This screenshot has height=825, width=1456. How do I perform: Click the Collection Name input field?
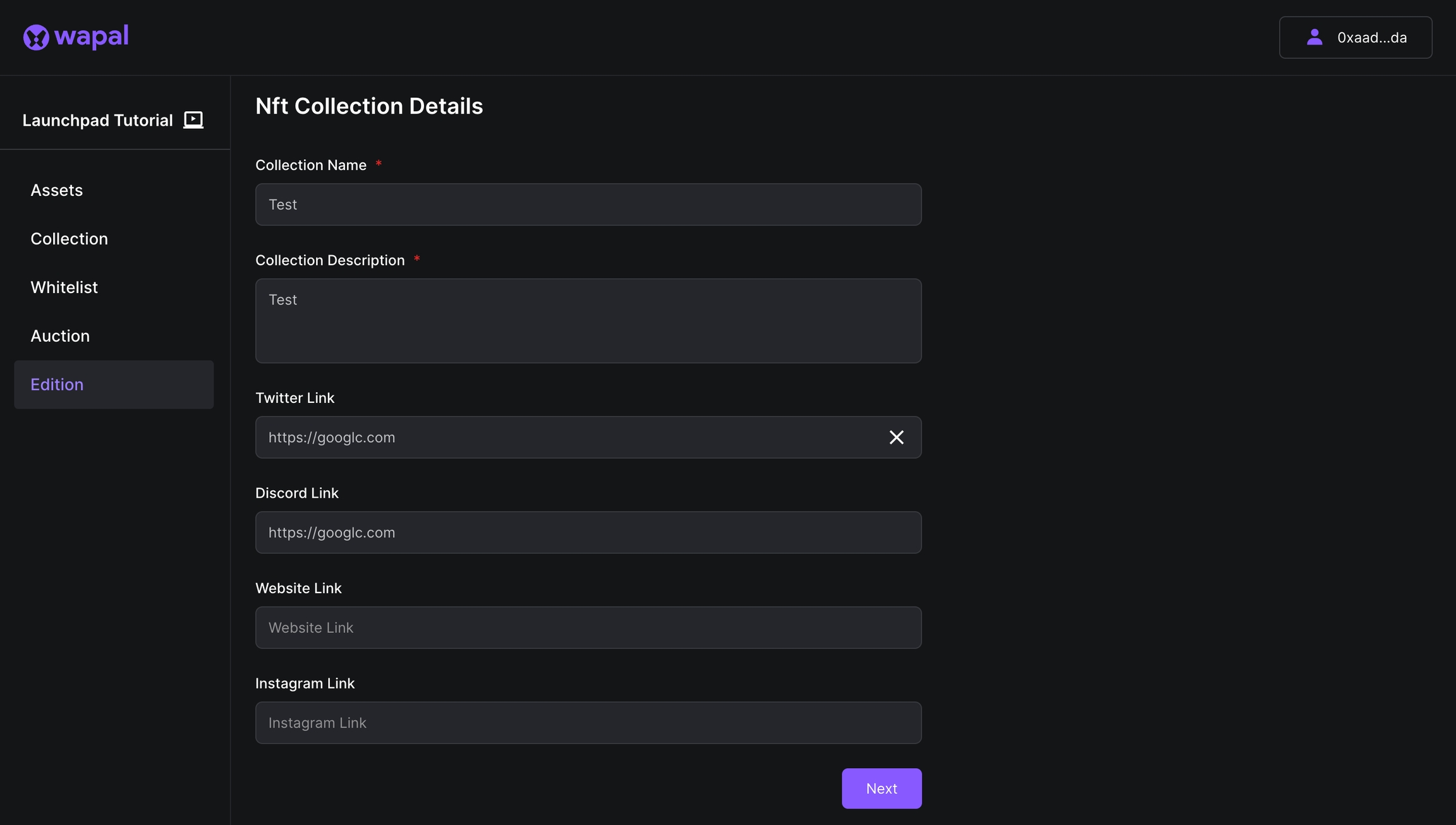click(x=588, y=205)
